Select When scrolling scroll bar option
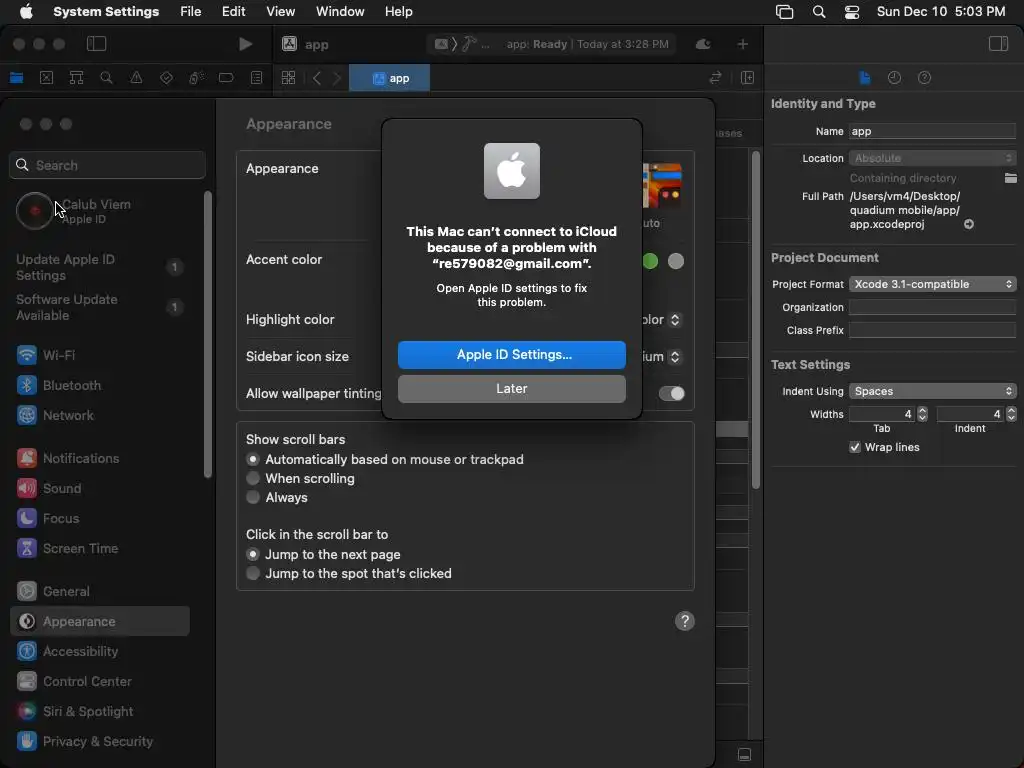 253,478
